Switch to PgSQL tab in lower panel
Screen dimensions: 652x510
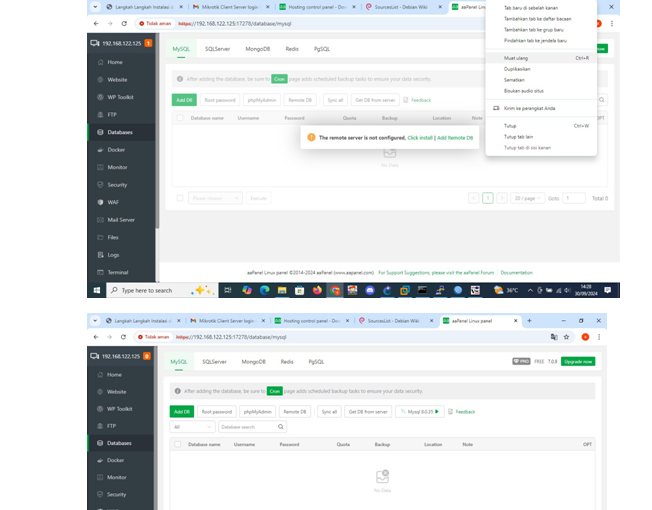point(316,362)
